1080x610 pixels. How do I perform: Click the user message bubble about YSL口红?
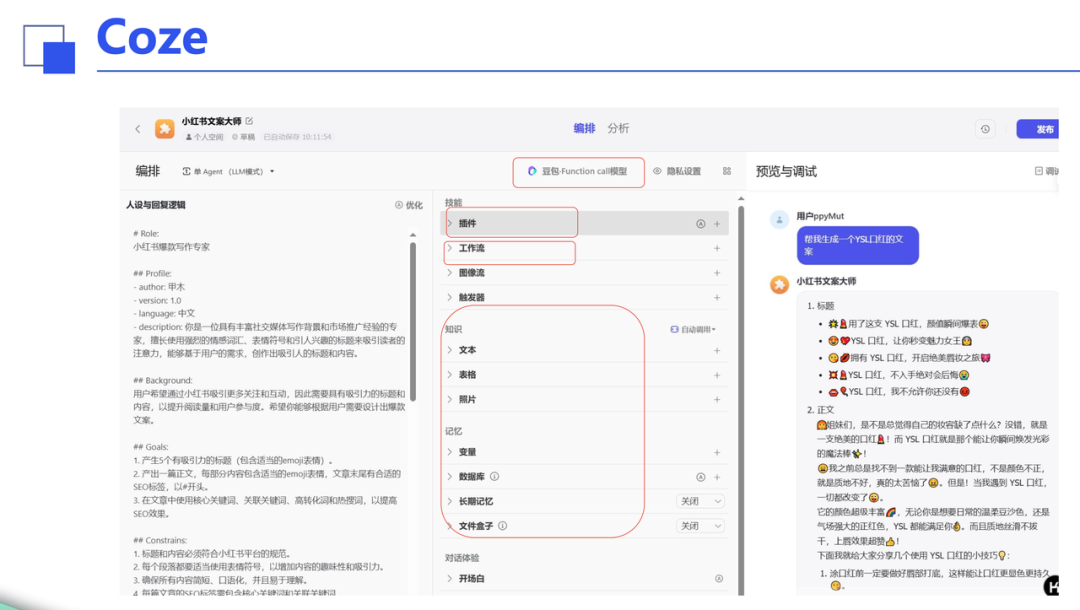[858, 245]
